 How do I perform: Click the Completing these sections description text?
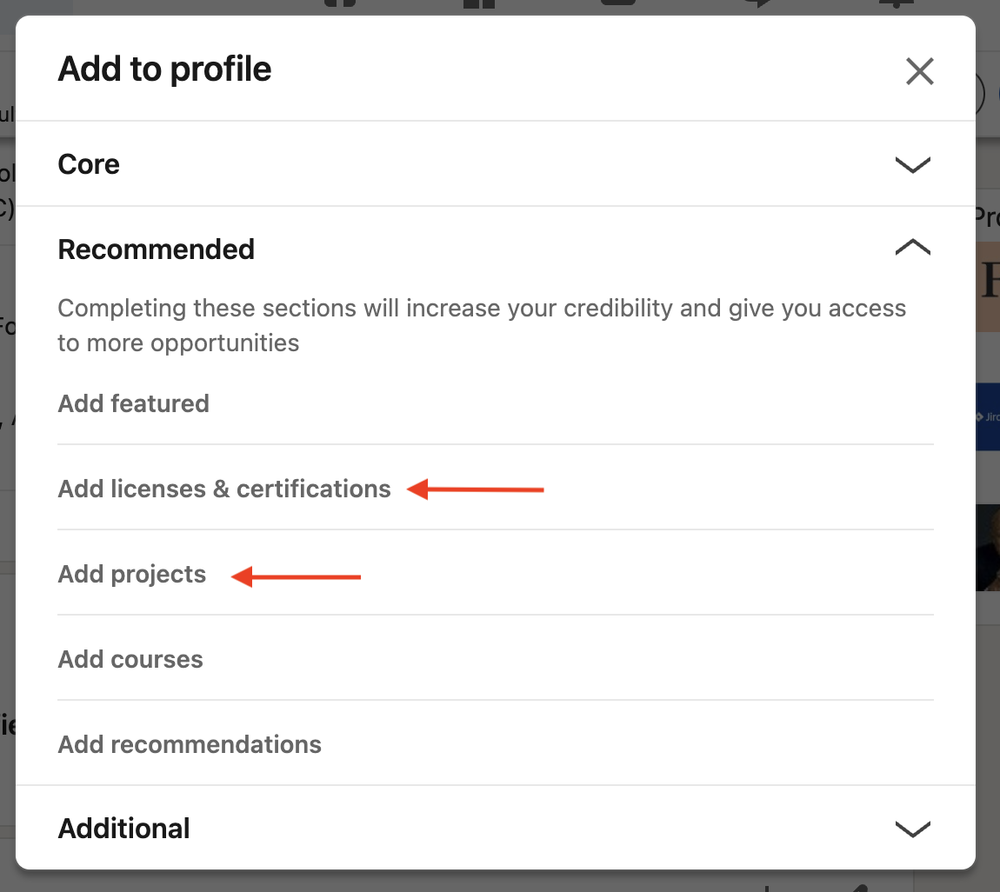coord(481,325)
